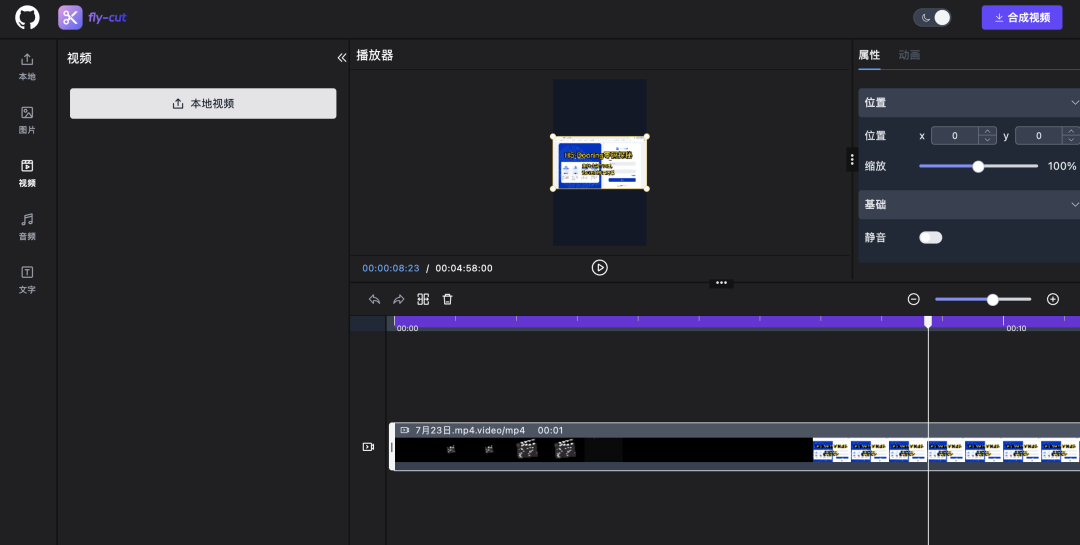This screenshot has height=545, width=1080.
Task: Play the video preview
Action: tap(599, 268)
